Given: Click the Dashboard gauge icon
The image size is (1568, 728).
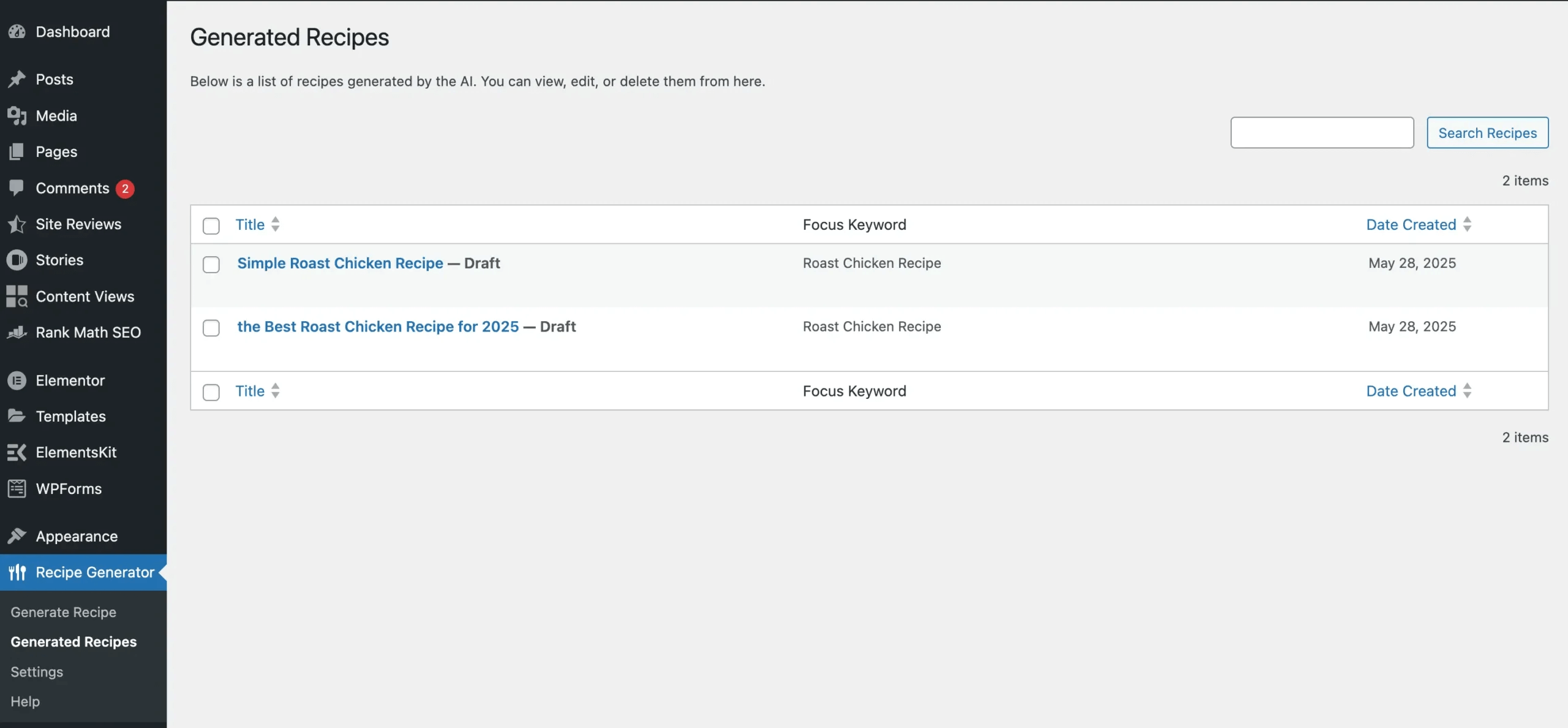Looking at the screenshot, I should click(17, 32).
